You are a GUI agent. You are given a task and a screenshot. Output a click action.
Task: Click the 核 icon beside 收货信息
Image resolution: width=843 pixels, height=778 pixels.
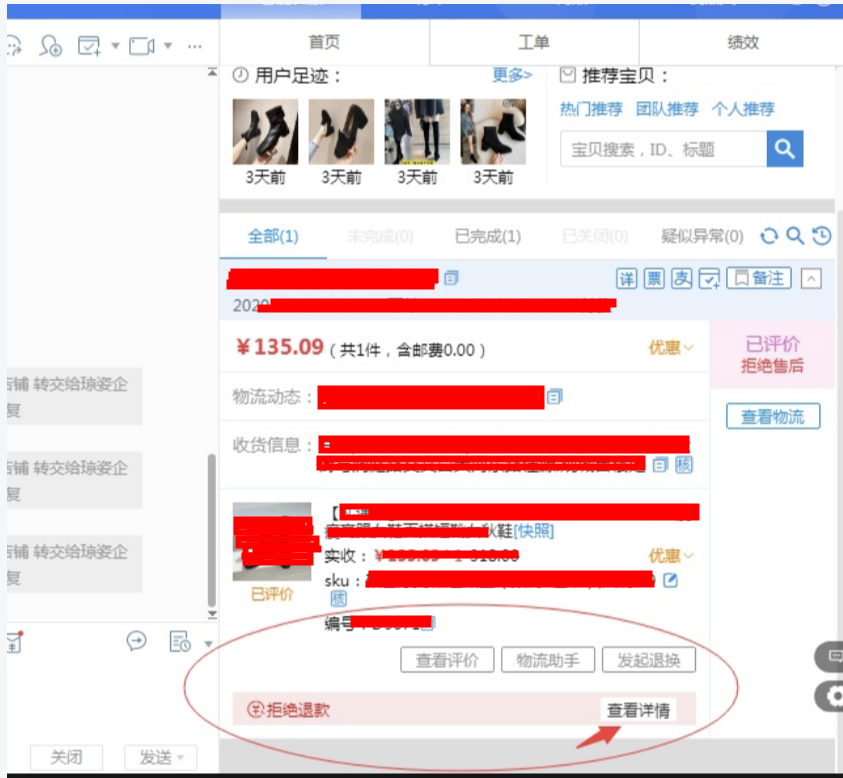[x=684, y=465]
